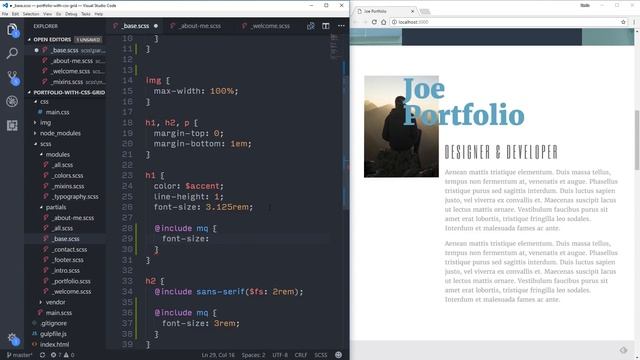The image size is (640, 360).
Task: Open the Source Control view
Action: point(12,77)
